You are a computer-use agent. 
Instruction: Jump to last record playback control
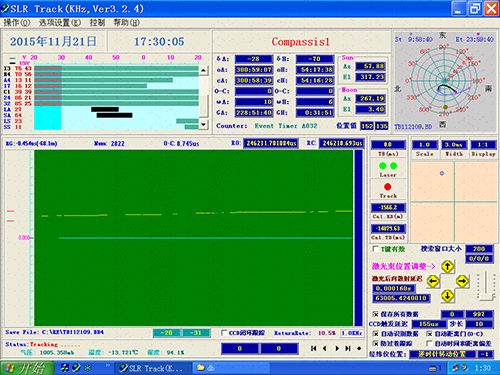(x=348, y=348)
